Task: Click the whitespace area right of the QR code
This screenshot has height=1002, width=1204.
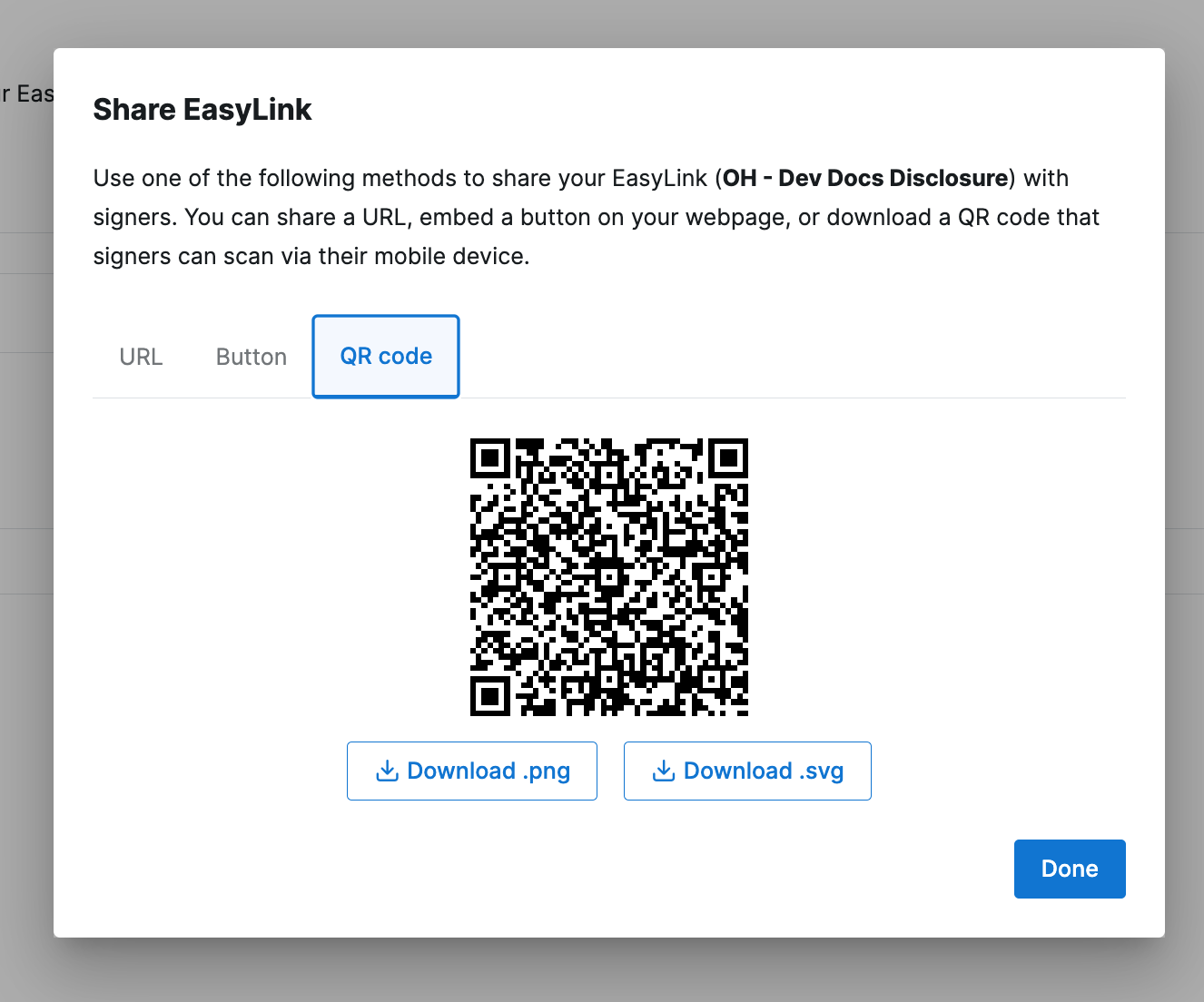Action: (x=935, y=577)
